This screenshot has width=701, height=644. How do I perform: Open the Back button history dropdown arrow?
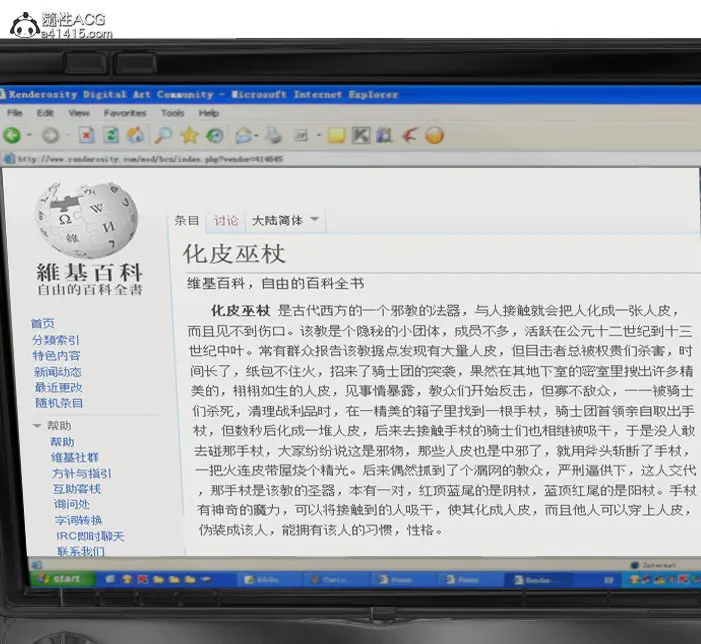(x=30, y=135)
